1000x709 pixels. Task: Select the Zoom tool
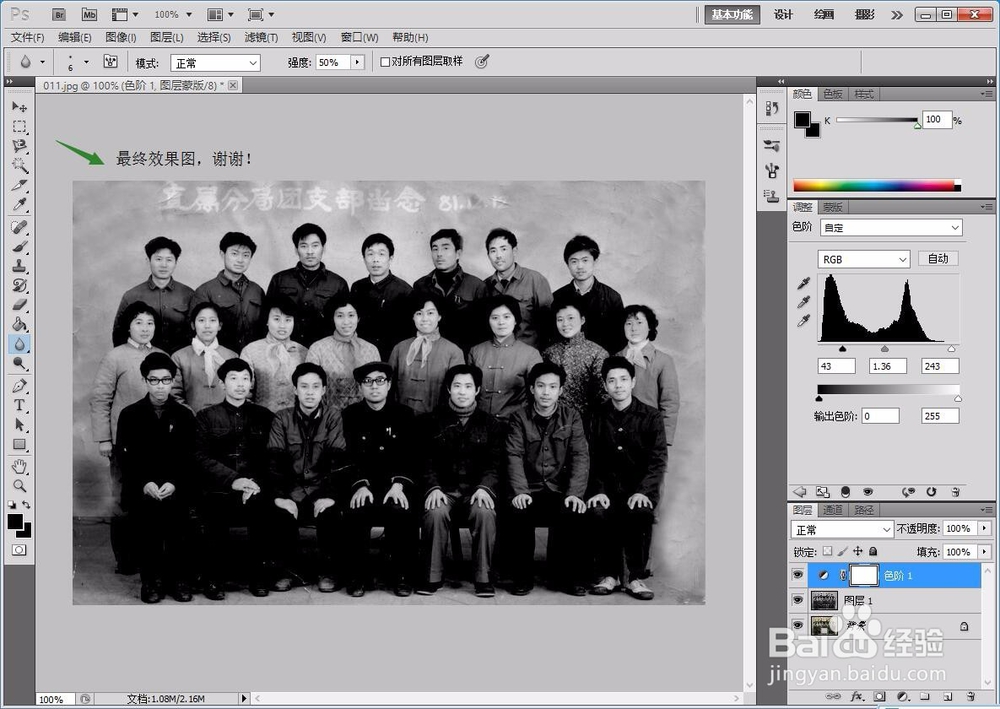(x=19, y=486)
